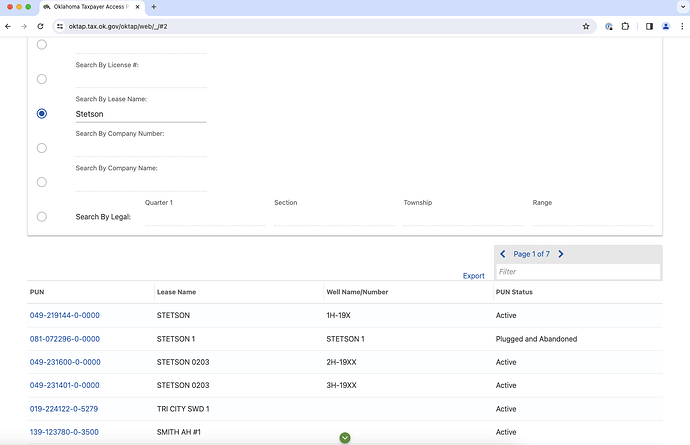Open PUN 139-123780-0-3500
690x445 pixels.
[x=64, y=432]
